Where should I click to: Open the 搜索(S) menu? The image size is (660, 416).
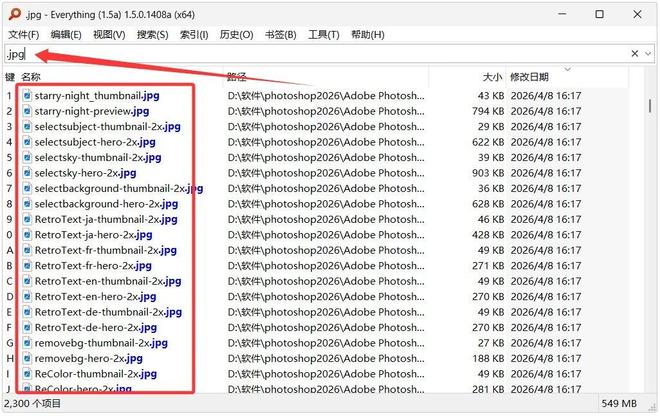pos(152,35)
